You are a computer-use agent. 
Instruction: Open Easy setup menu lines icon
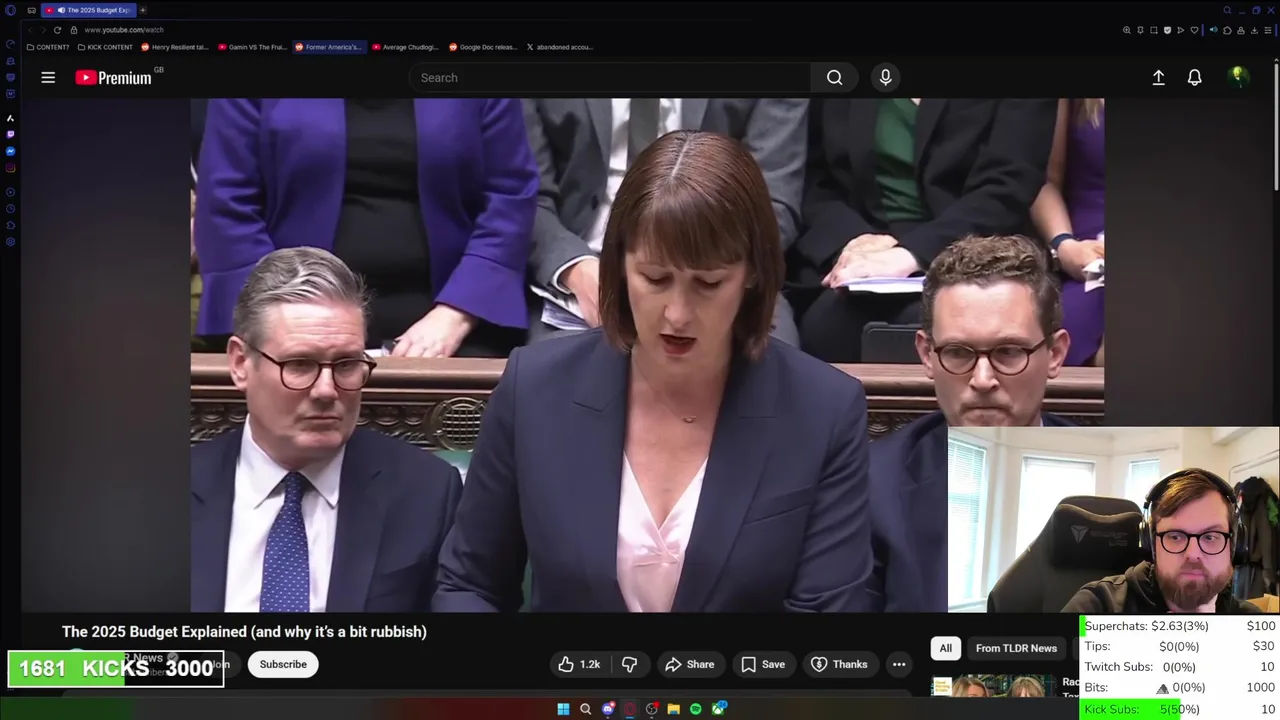1268,30
